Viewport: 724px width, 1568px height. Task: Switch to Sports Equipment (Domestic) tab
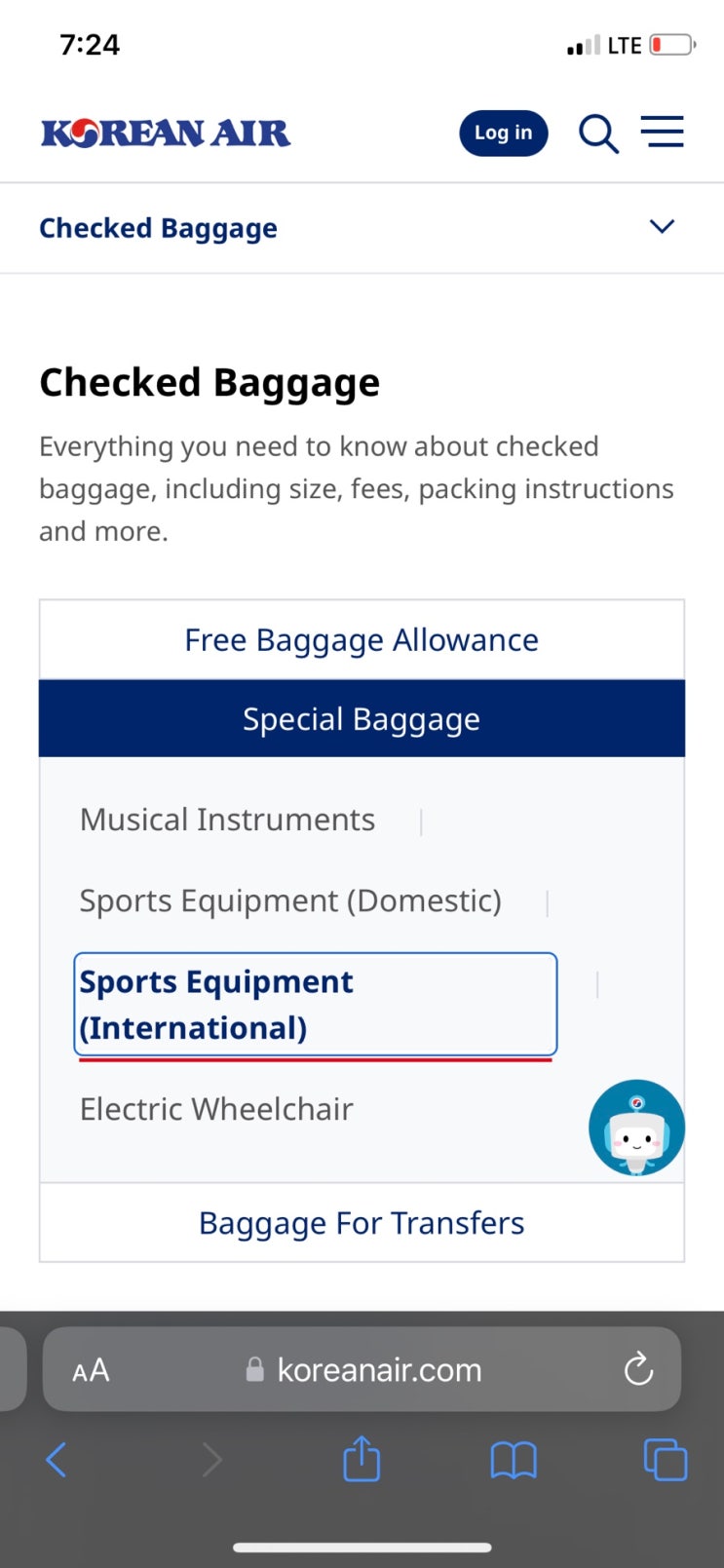[x=290, y=900]
